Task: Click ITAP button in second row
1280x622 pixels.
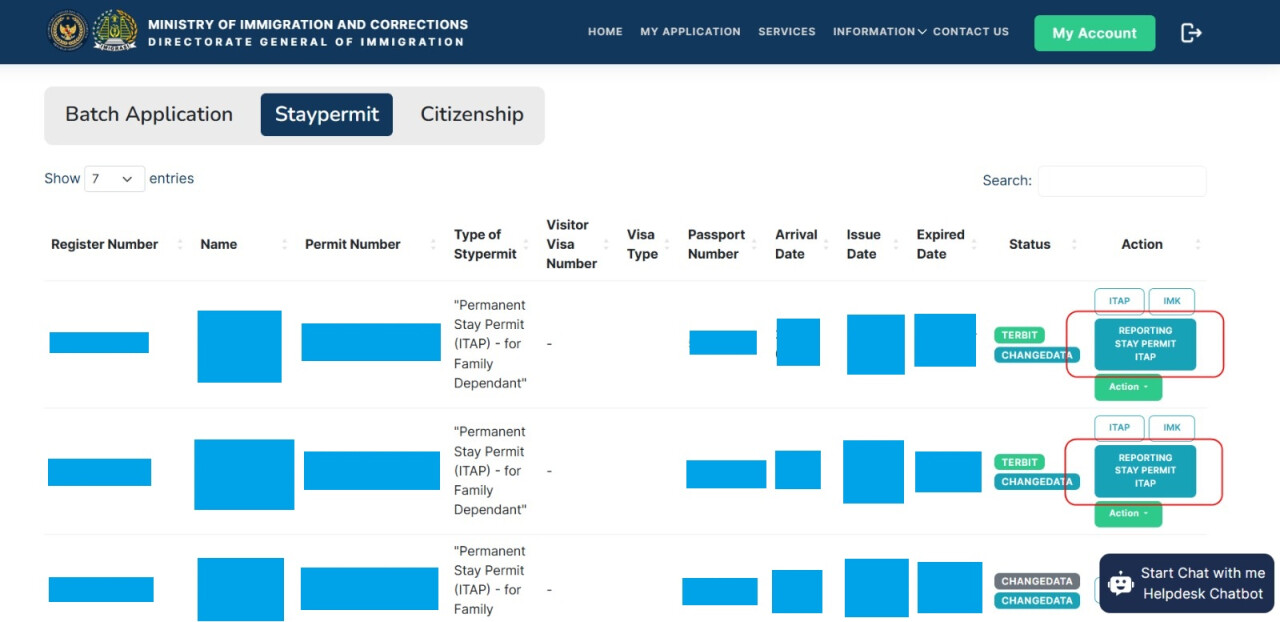Action: (x=1119, y=428)
